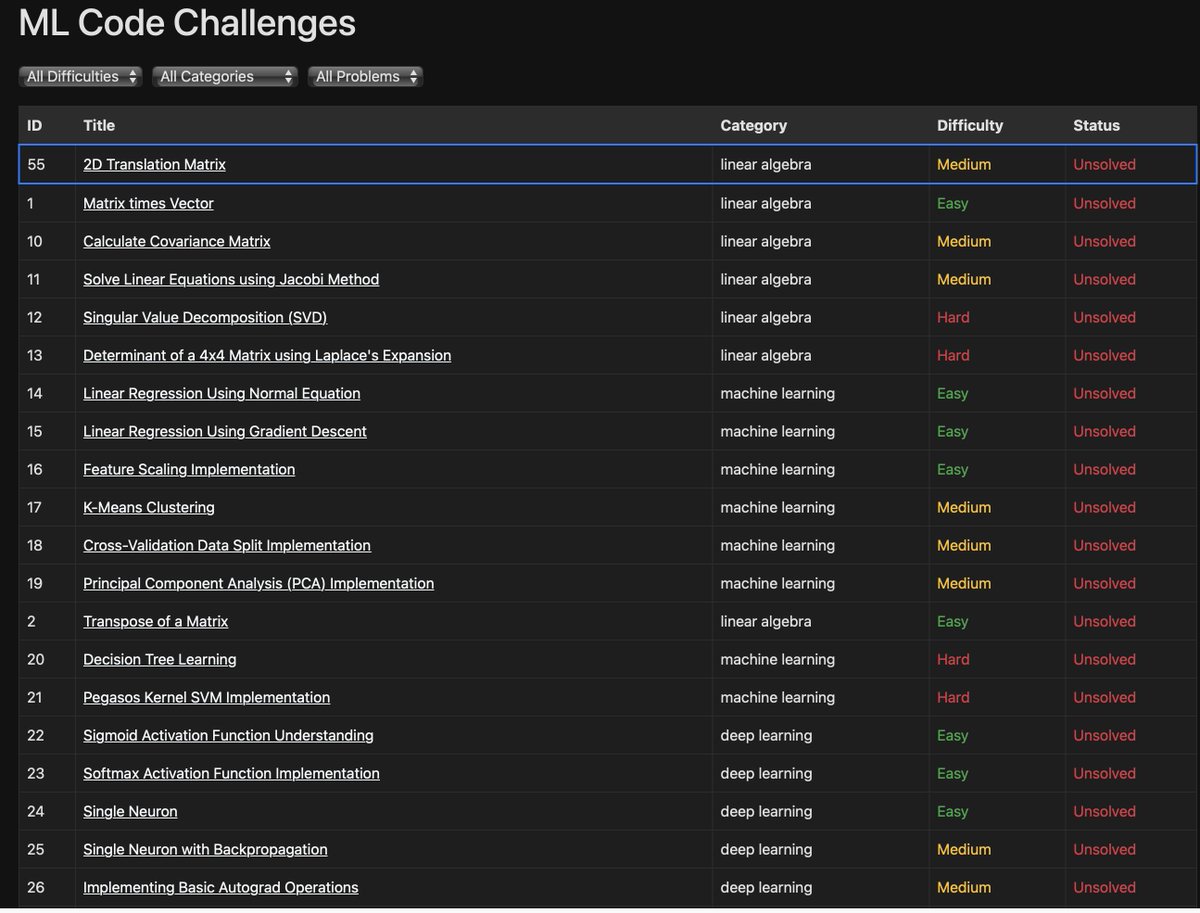This screenshot has height=913, width=1200.
Task: Open Cross-Validation Data Split Implementation
Action: pyautogui.click(x=227, y=545)
